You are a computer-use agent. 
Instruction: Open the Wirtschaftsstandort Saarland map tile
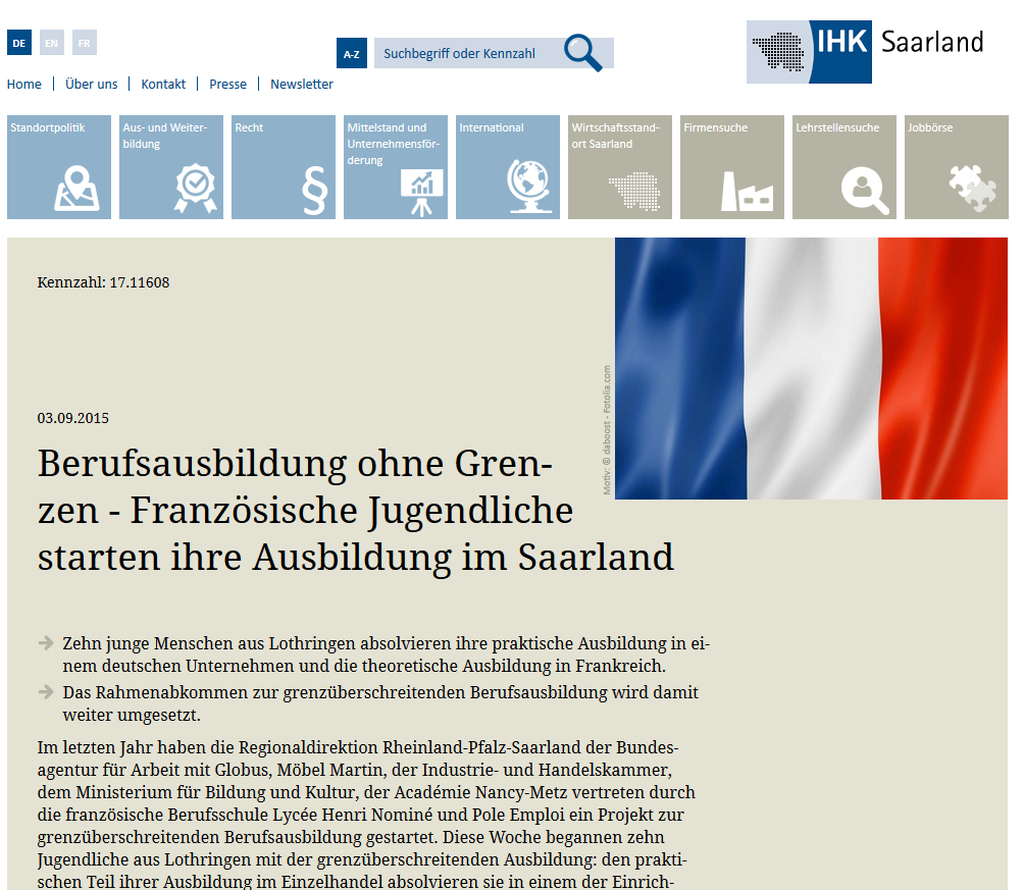[x=620, y=167]
